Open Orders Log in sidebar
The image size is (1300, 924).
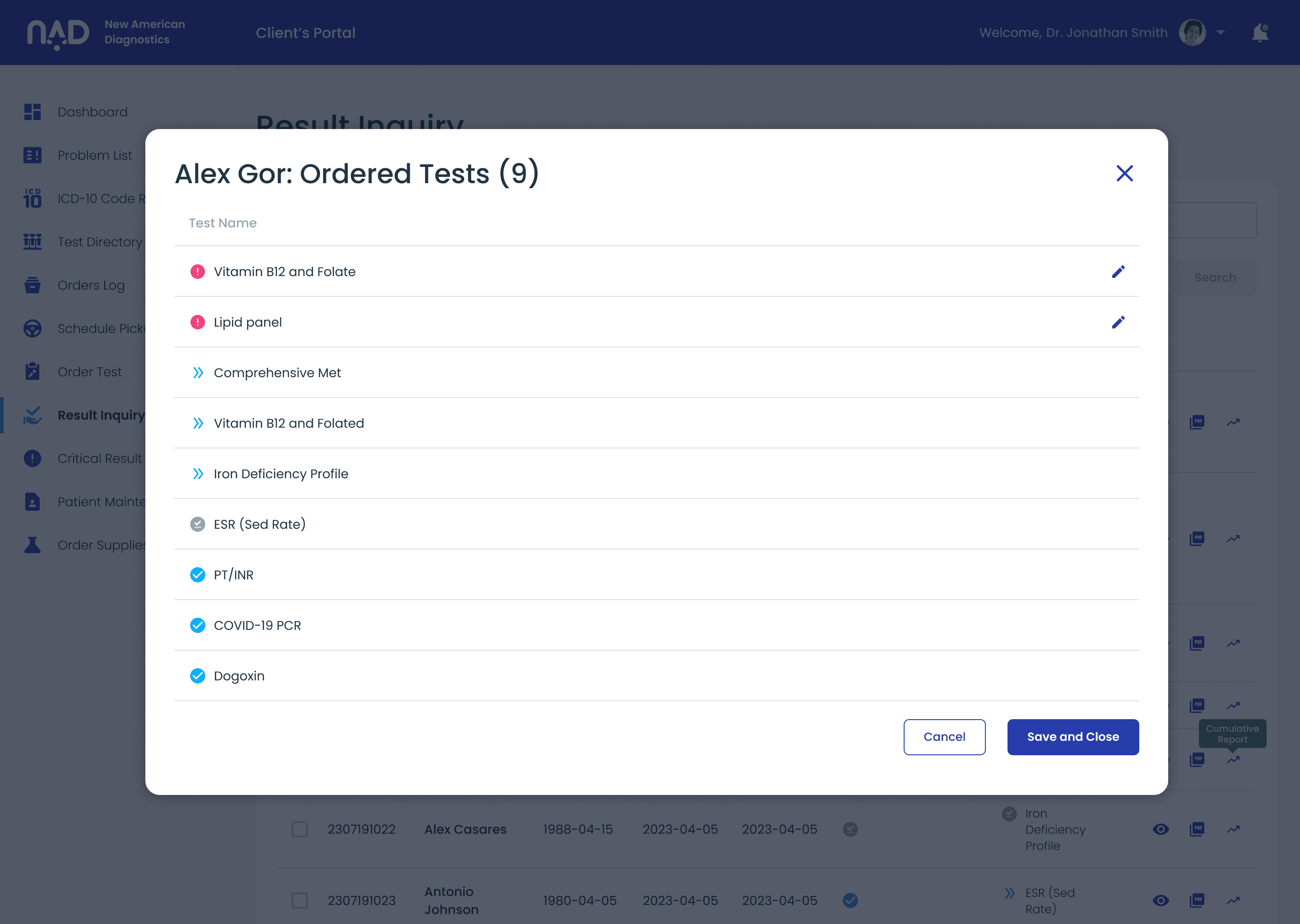pyautogui.click(x=74, y=285)
